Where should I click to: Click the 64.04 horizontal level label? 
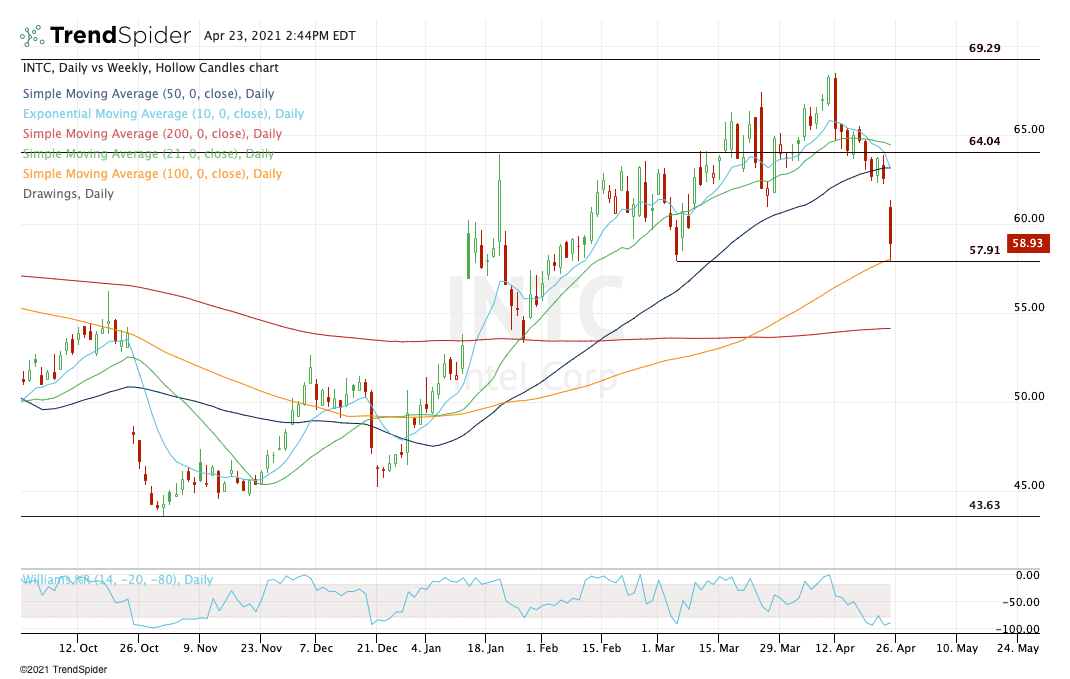pos(985,141)
